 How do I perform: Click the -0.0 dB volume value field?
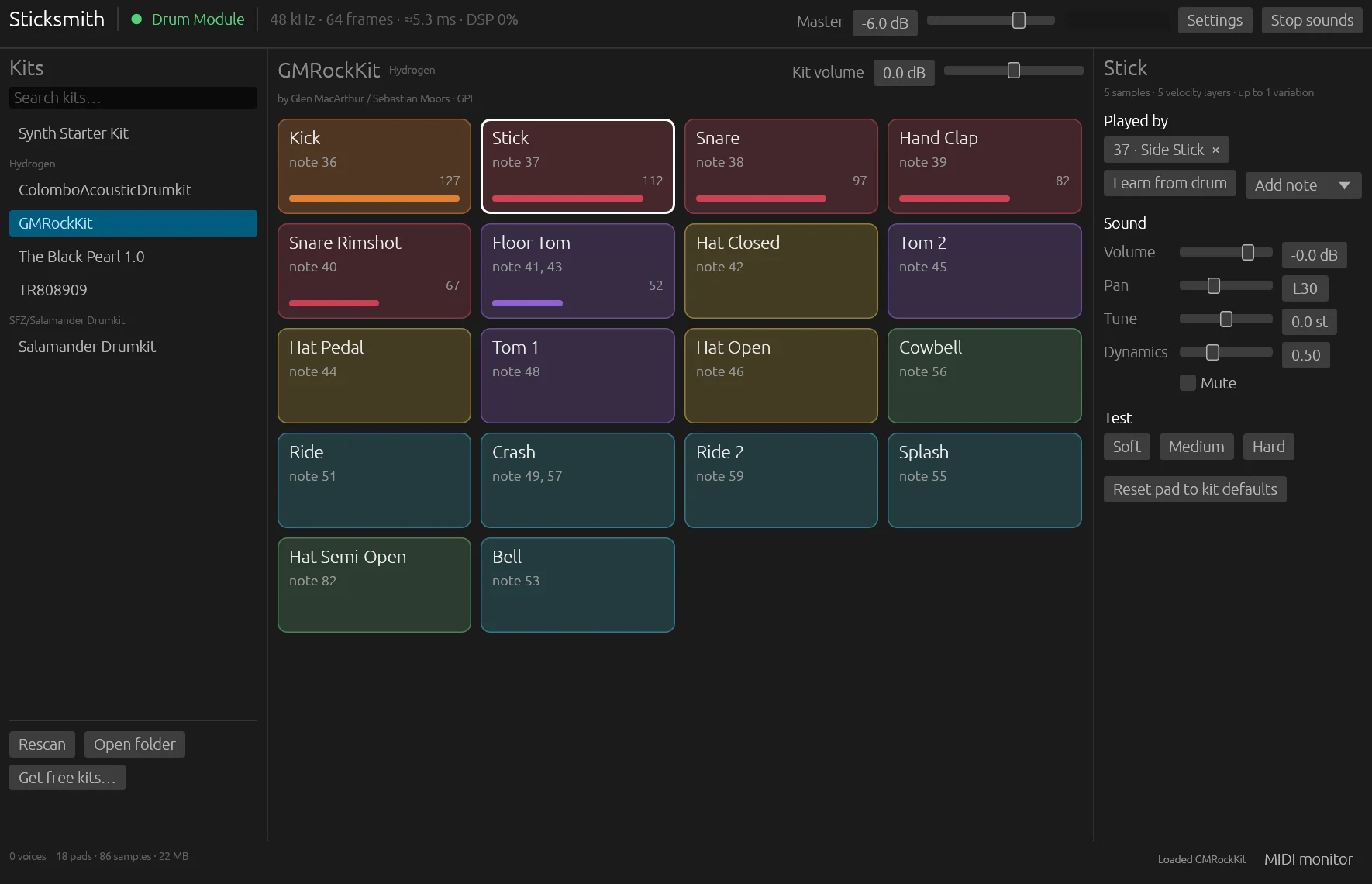[x=1314, y=255]
